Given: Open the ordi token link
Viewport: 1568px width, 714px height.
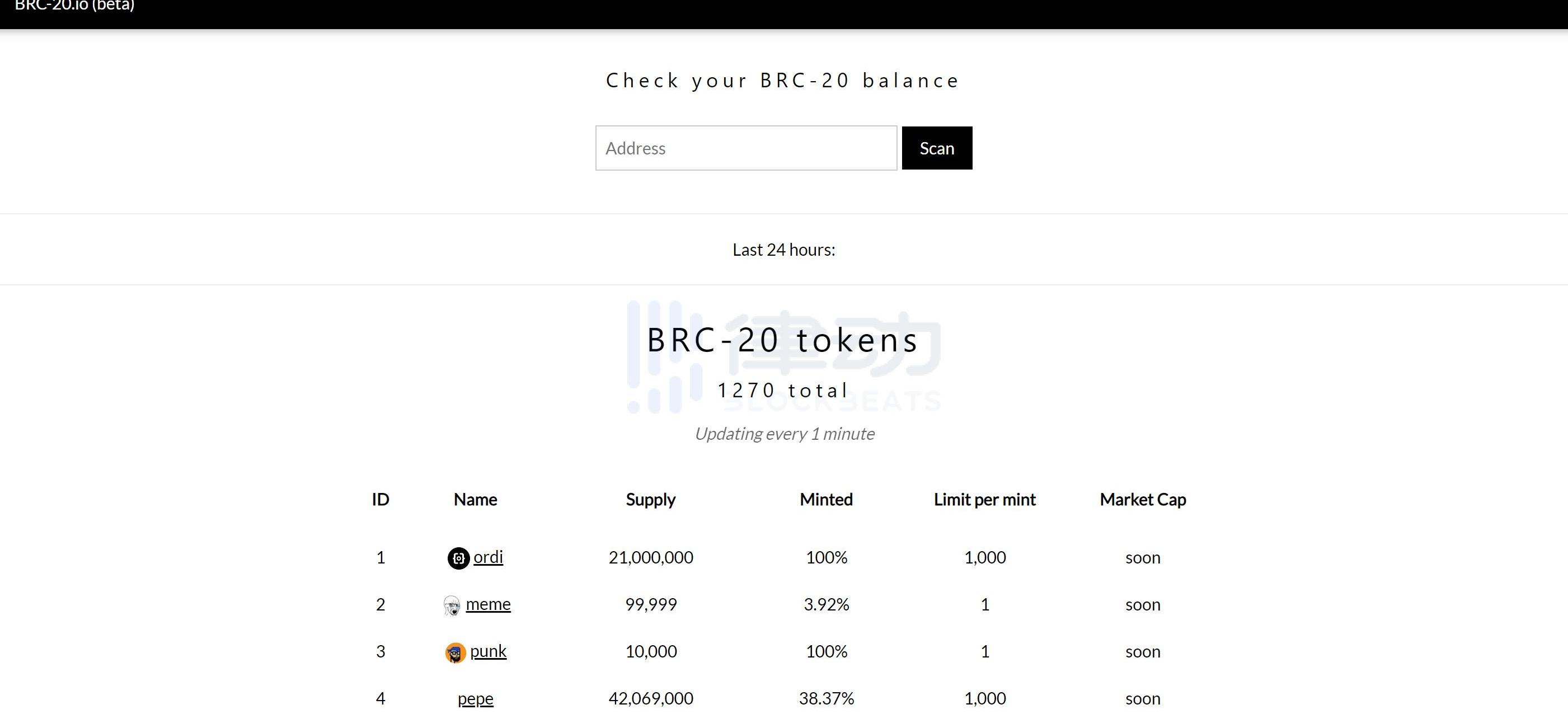Looking at the screenshot, I should tap(488, 557).
